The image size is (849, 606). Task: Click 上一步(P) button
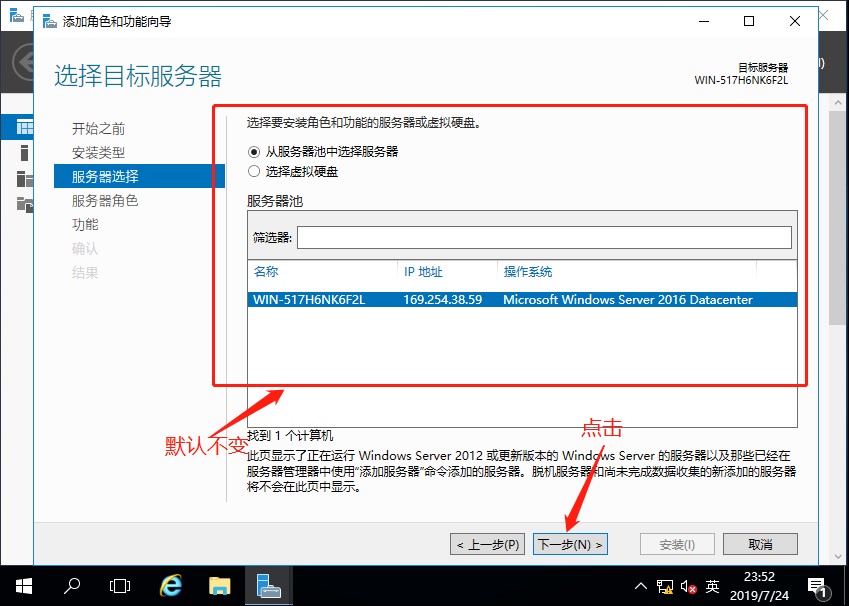tap(488, 544)
